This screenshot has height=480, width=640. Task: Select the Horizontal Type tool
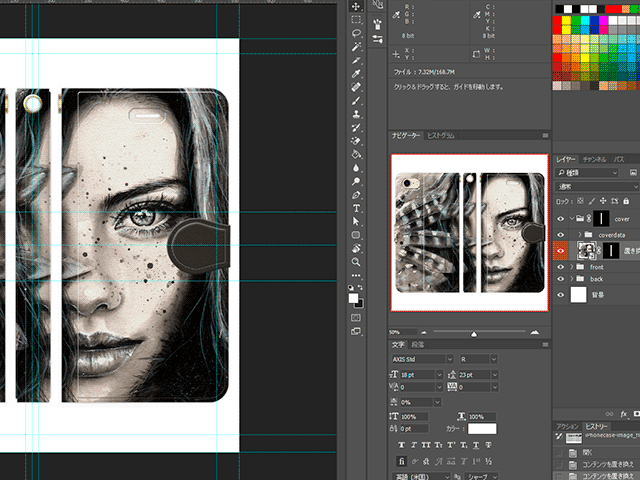356,208
